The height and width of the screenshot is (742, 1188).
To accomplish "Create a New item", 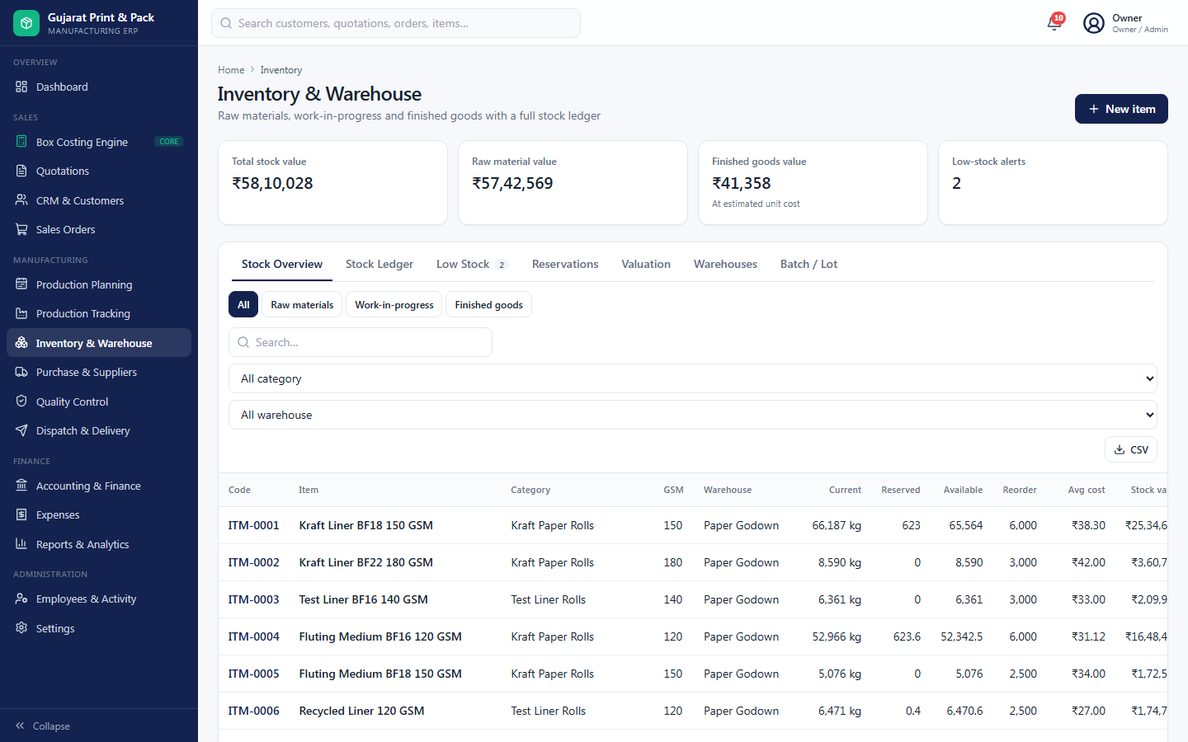I will pyautogui.click(x=1121, y=109).
